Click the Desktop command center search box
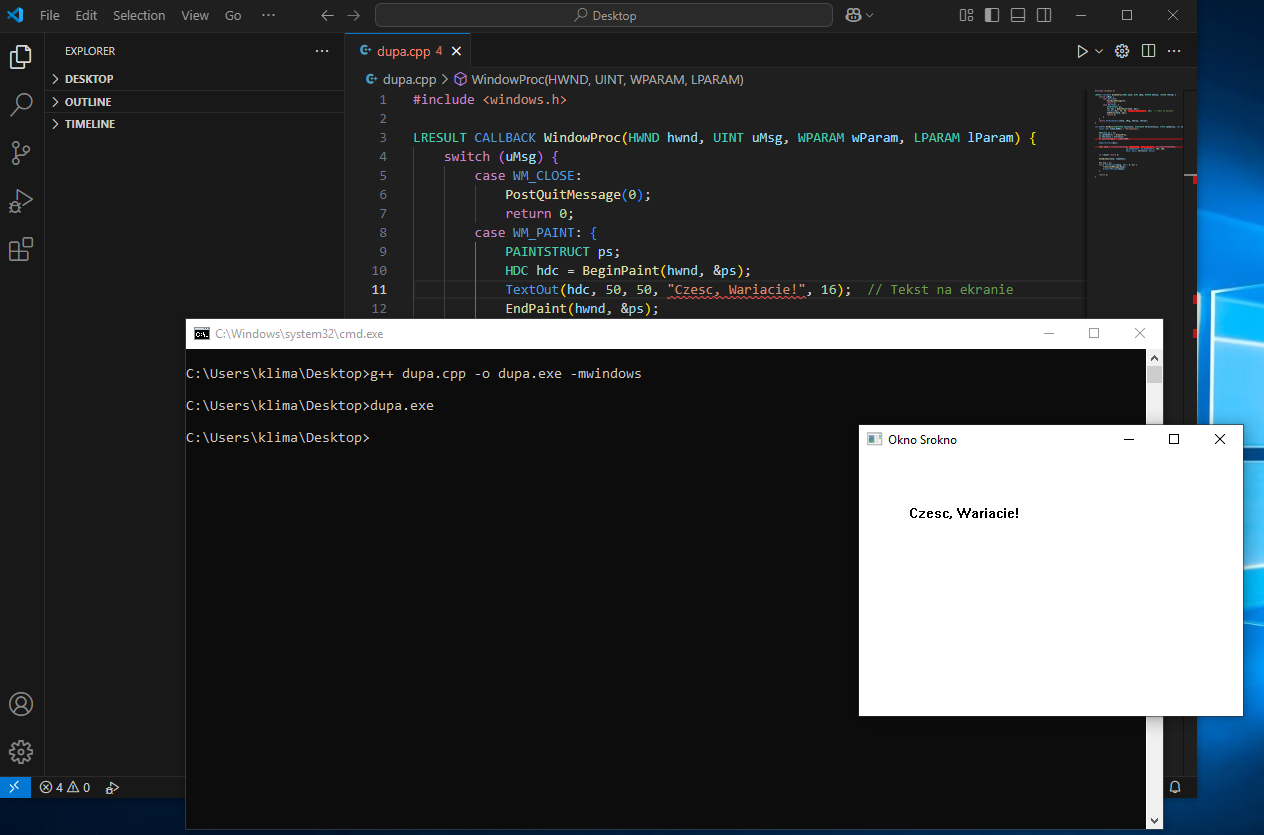Viewport: 1264px width, 835px height. (604, 15)
